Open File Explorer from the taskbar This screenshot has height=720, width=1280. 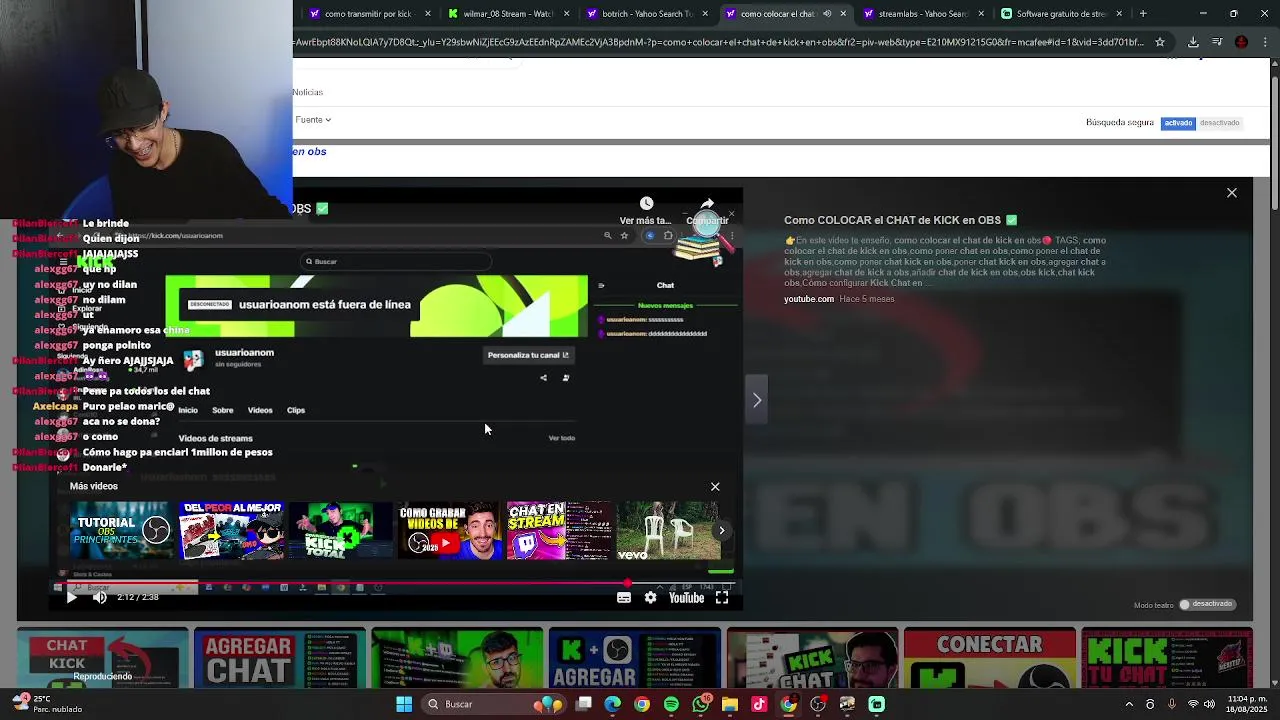730,704
